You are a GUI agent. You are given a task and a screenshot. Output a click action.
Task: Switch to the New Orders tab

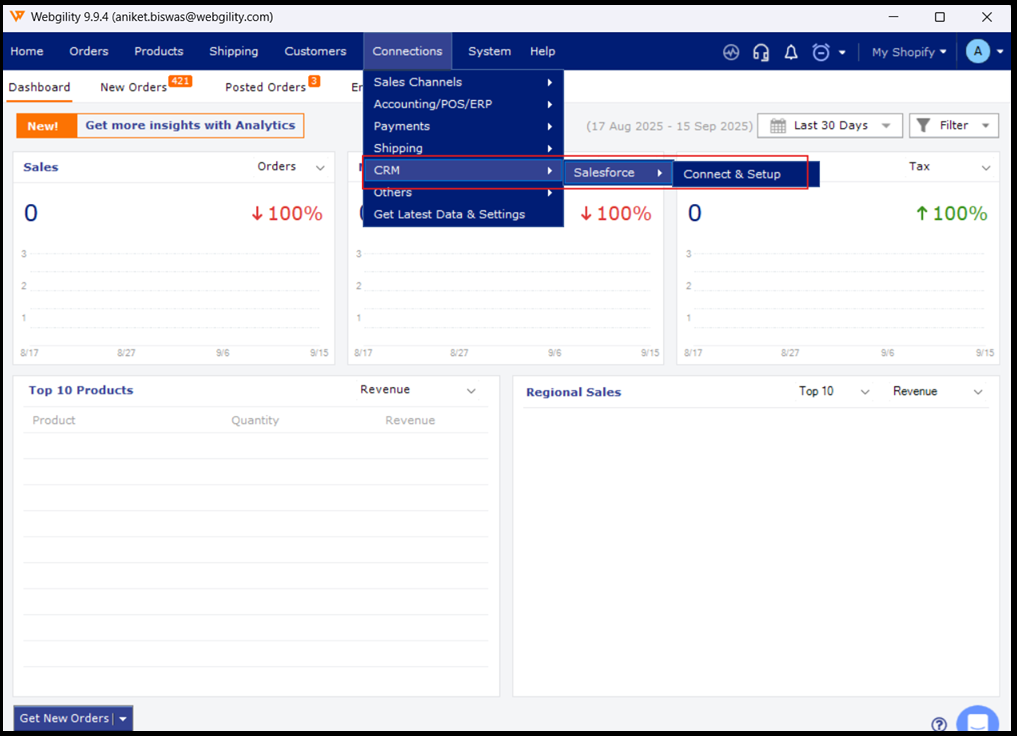click(x=134, y=88)
